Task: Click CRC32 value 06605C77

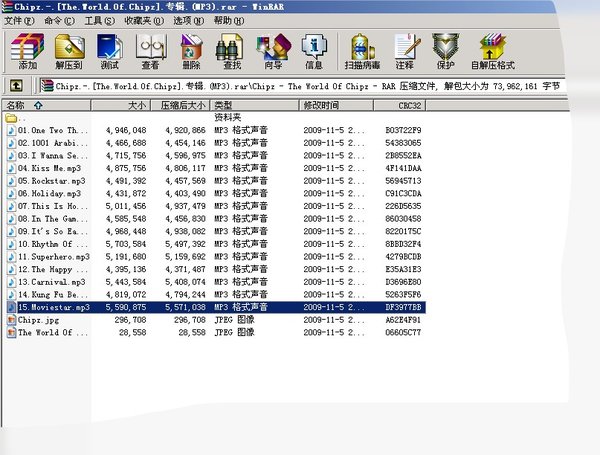Action: 403,333
